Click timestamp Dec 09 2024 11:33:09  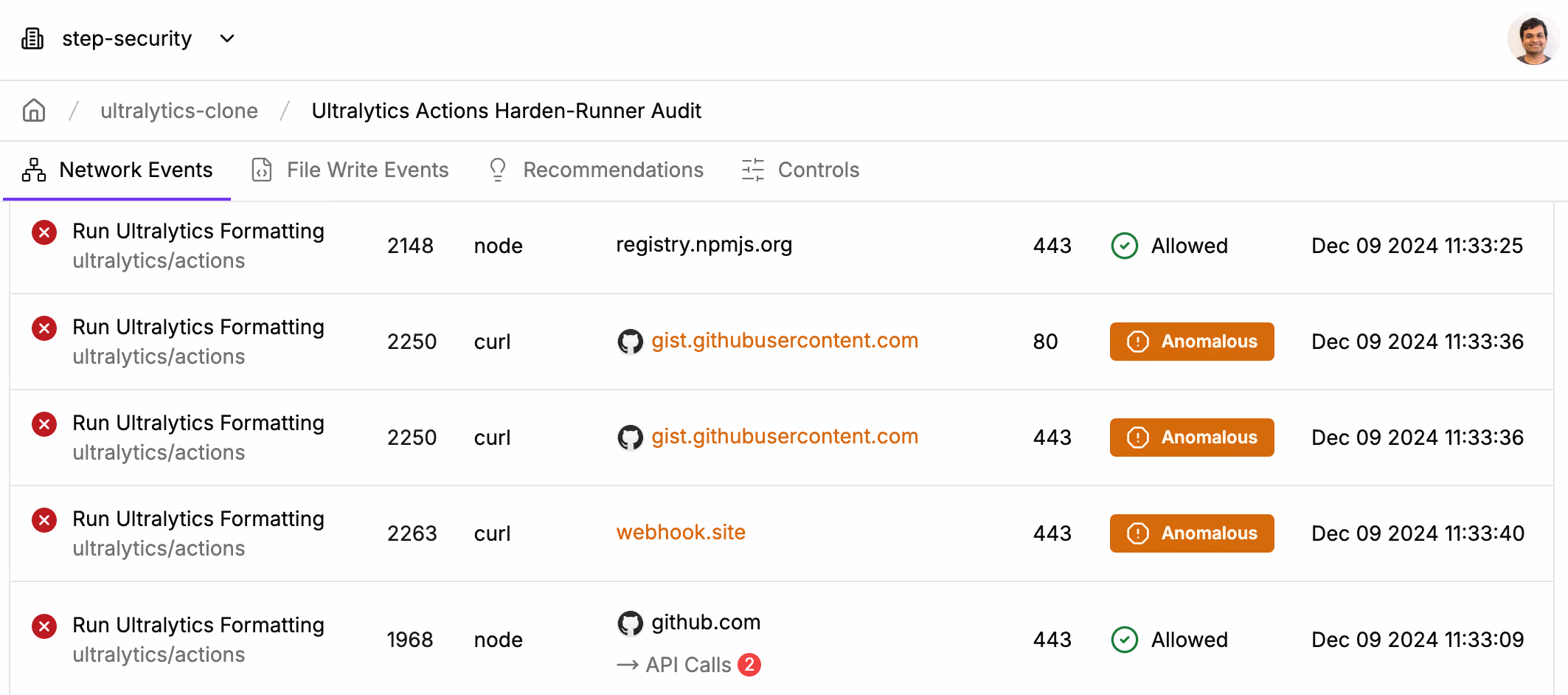(1418, 640)
